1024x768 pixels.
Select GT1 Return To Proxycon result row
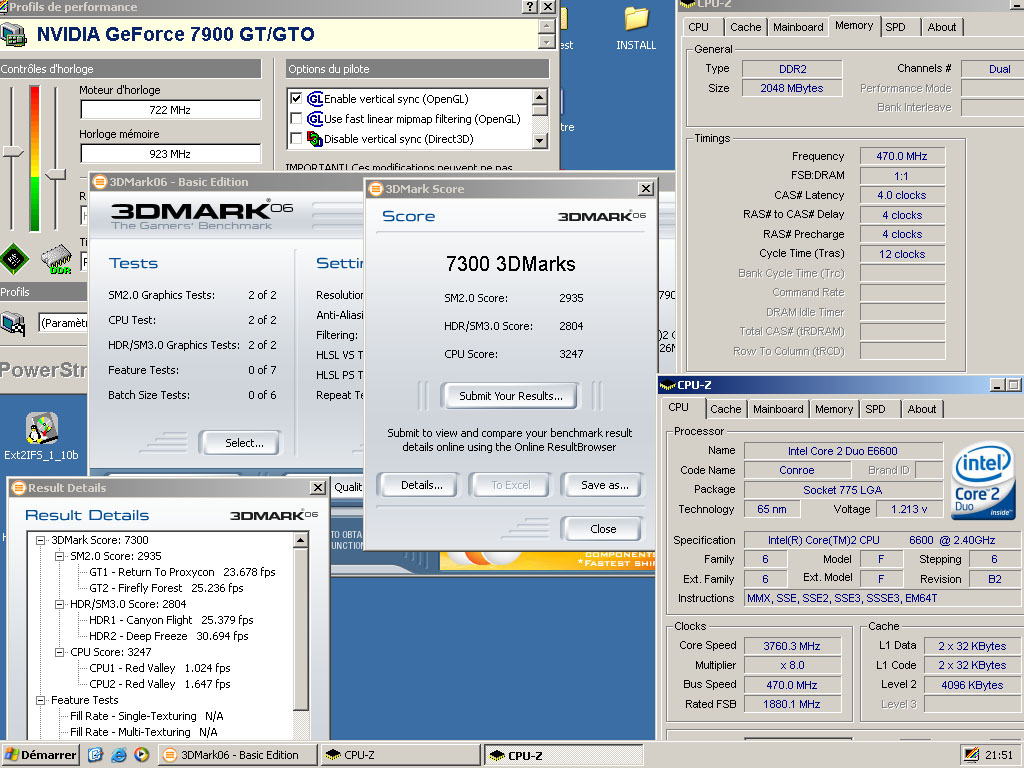click(x=182, y=572)
